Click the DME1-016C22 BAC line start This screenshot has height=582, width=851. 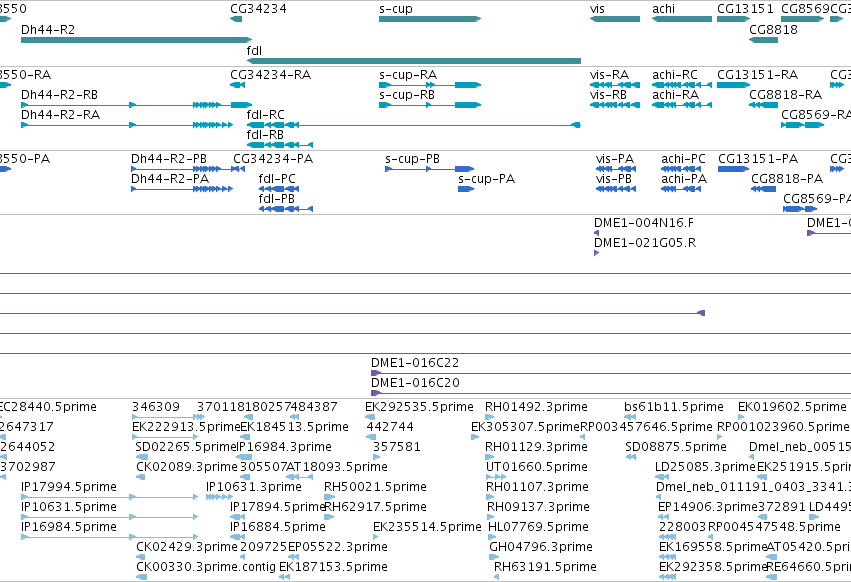[x=376, y=373]
